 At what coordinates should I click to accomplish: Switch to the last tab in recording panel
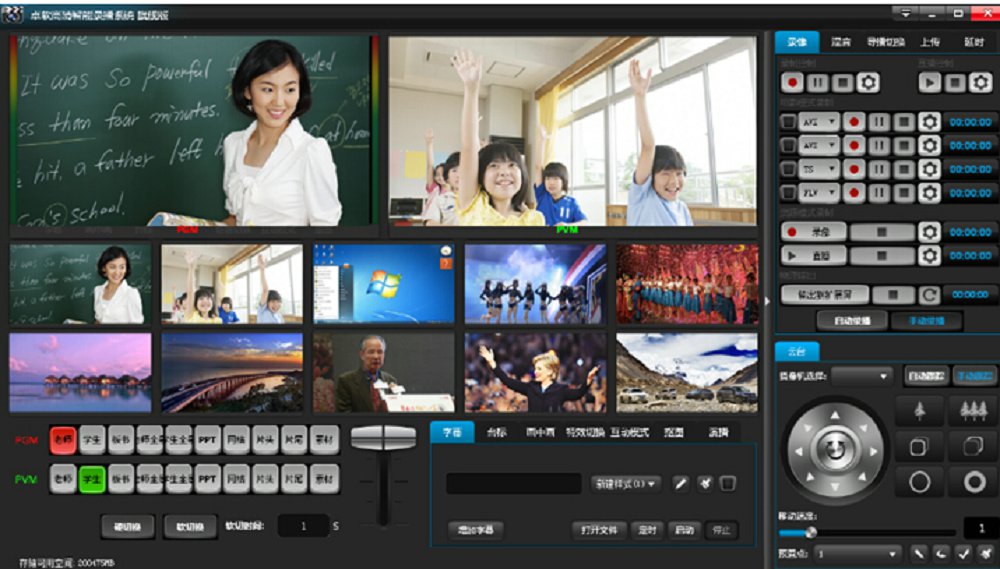tap(974, 42)
